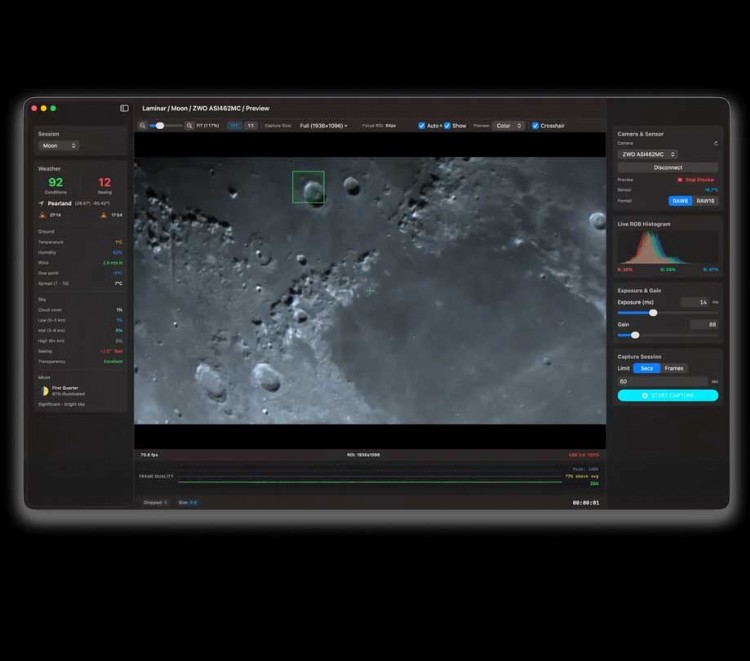The image size is (750, 661).
Task: Click the window title Laminar / Moon breadcrumb
Action: [206, 108]
